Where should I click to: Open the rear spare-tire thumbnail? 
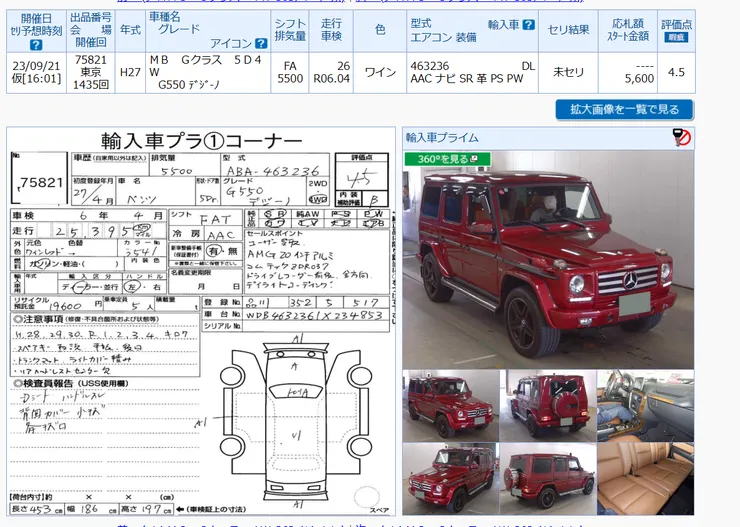point(548,405)
